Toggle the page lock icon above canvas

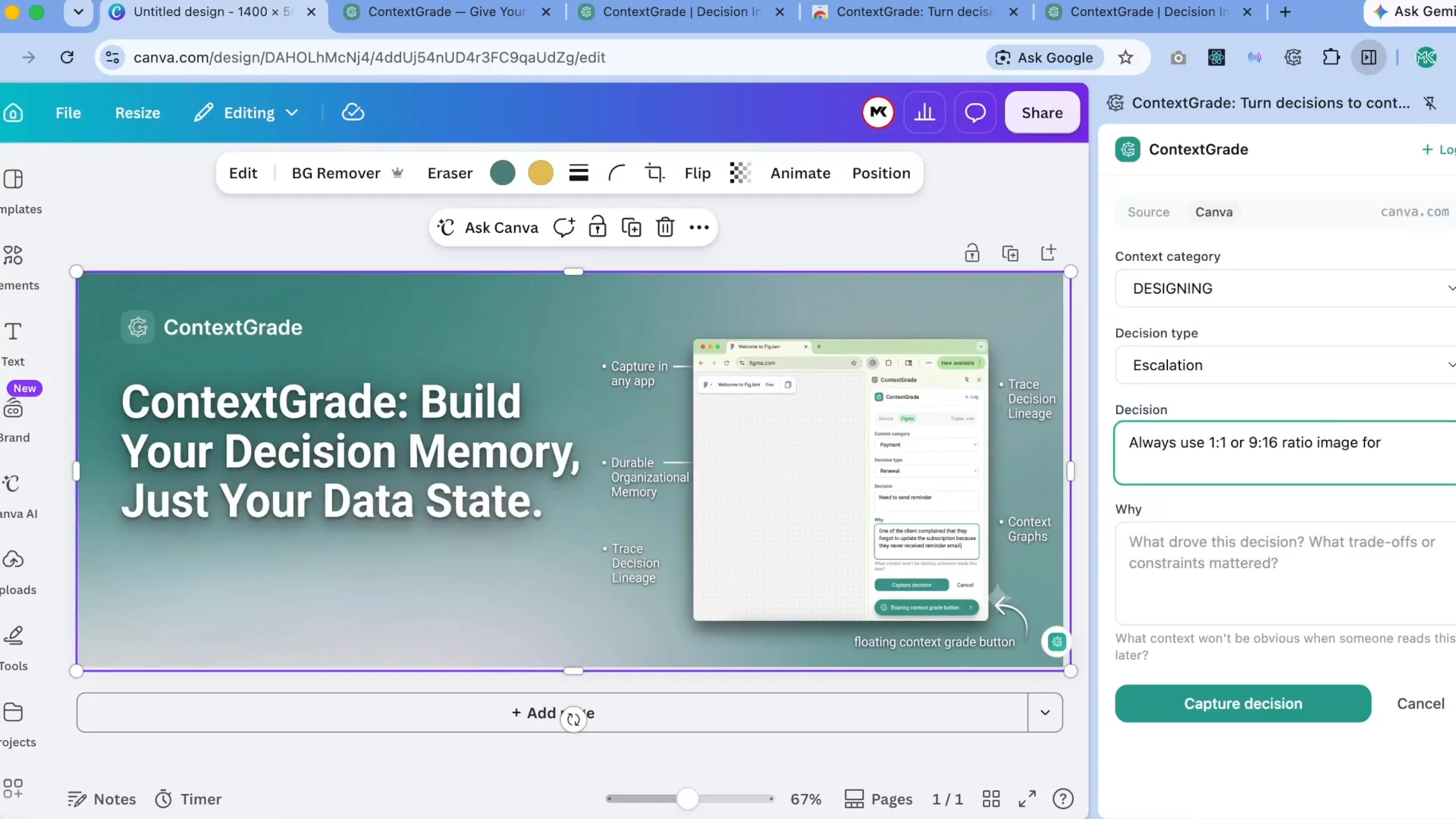click(x=972, y=253)
